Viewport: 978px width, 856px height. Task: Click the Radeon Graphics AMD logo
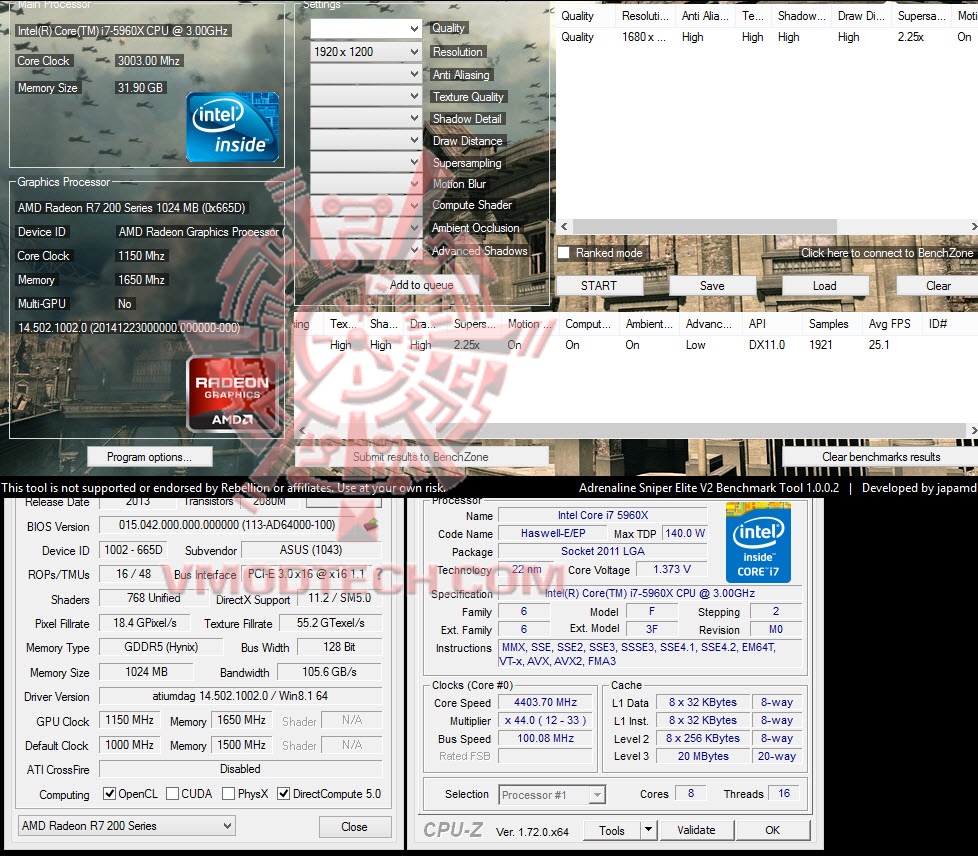[x=232, y=392]
